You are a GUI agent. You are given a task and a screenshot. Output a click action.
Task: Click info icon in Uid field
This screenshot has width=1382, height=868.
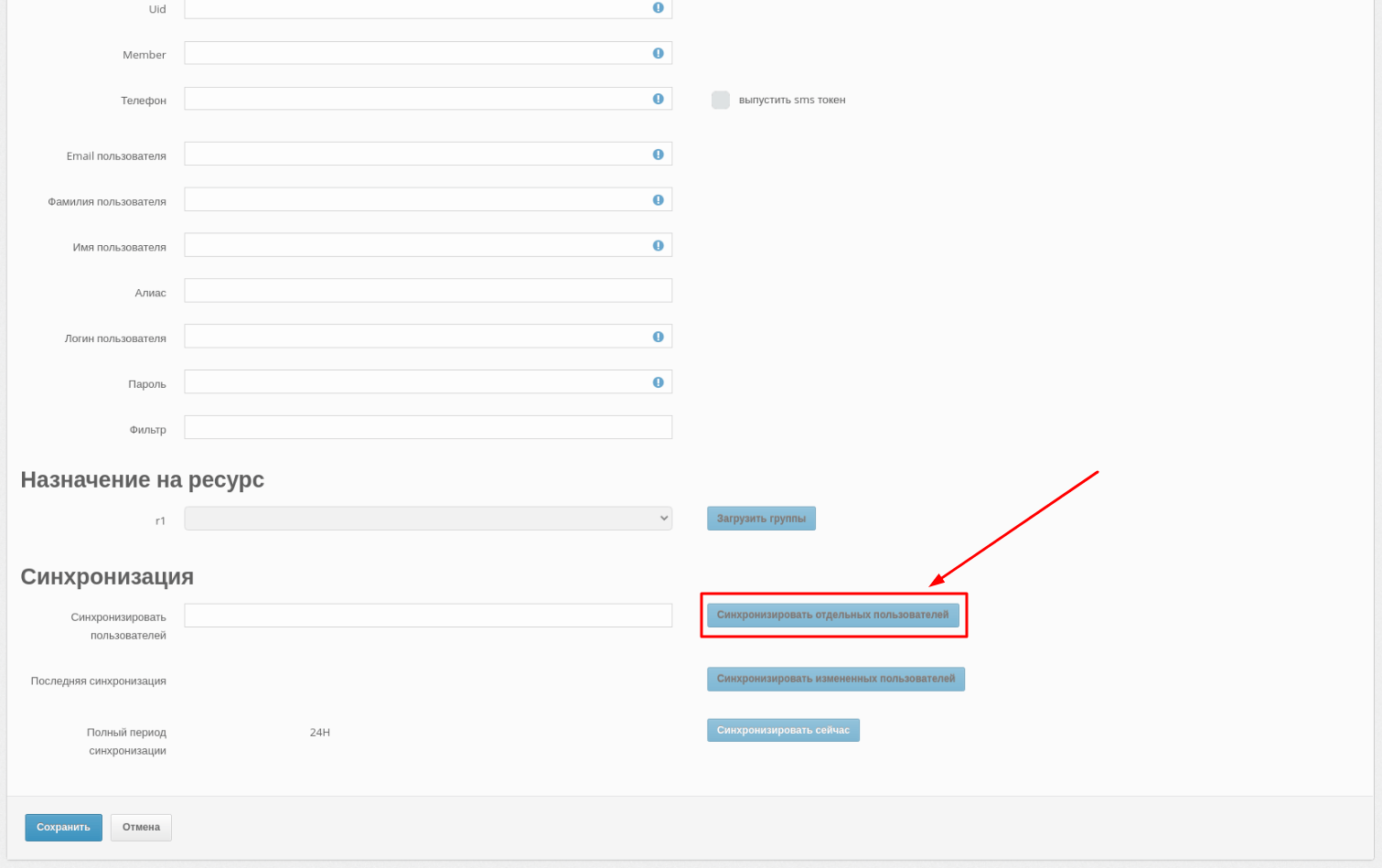pos(658,7)
